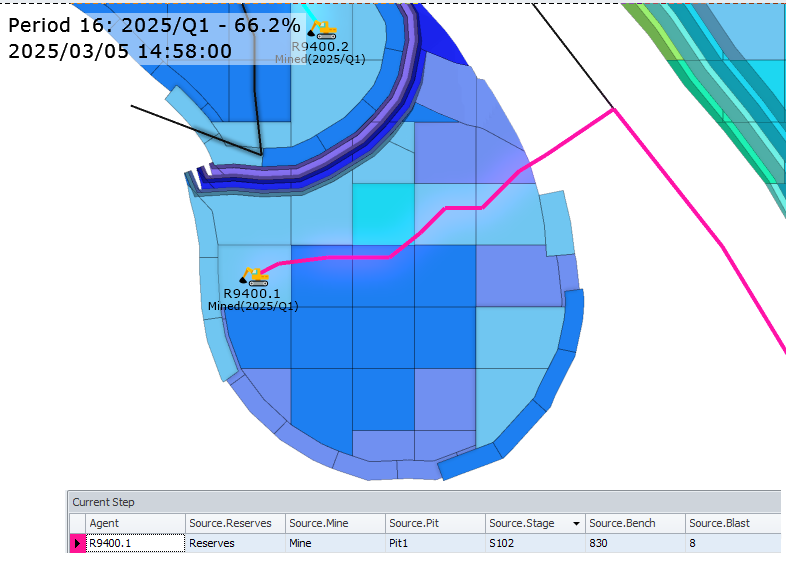Viewport: 786px width, 565px height.
Task: Select the blast value 8 cell
Action: click(732, 543)
